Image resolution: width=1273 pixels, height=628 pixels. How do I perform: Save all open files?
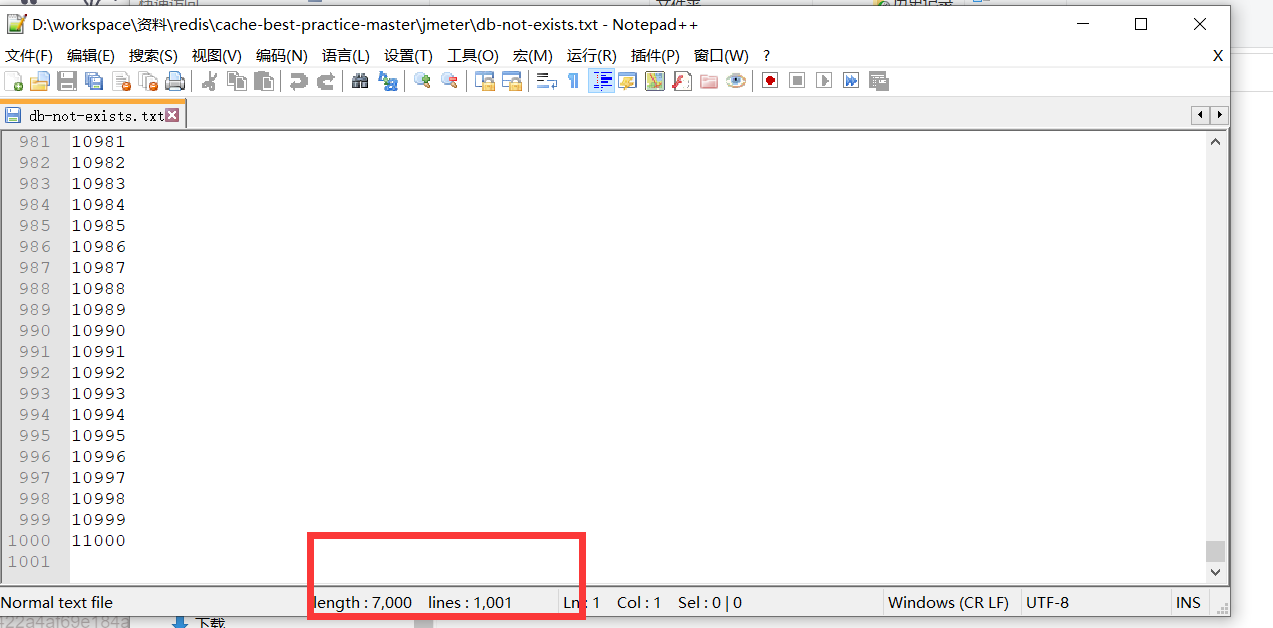(x=94, y=81)
